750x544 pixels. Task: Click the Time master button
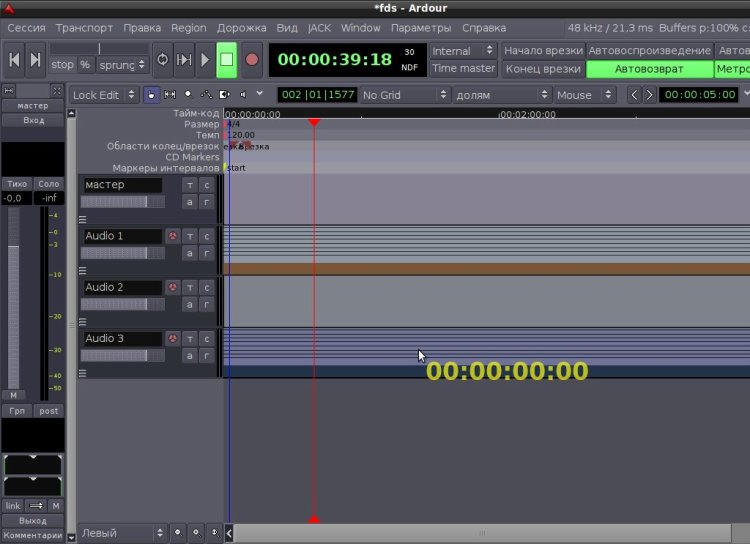[463, 68]
